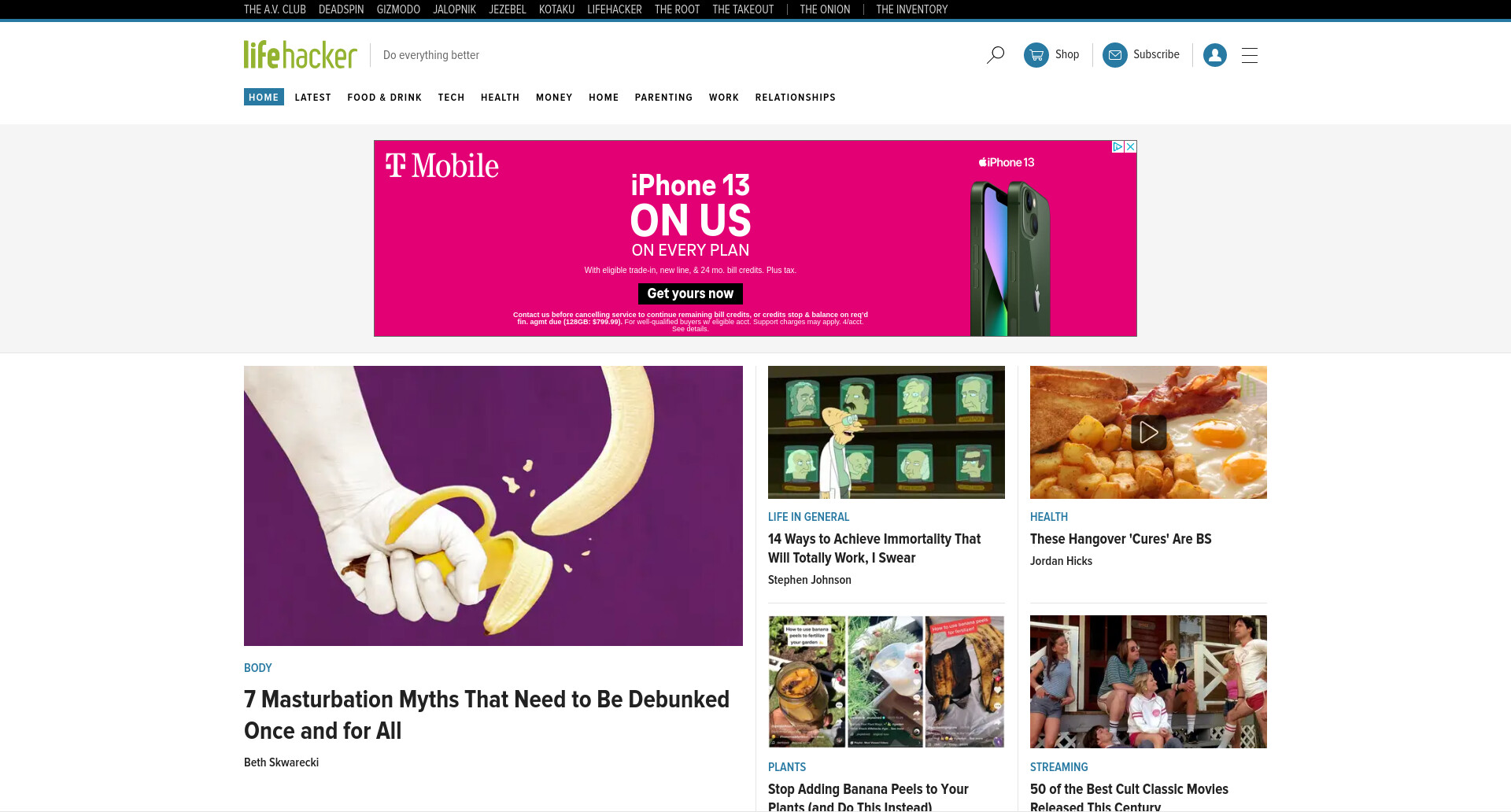
Task: Open the PARENTING section
Action: point(664,98)
